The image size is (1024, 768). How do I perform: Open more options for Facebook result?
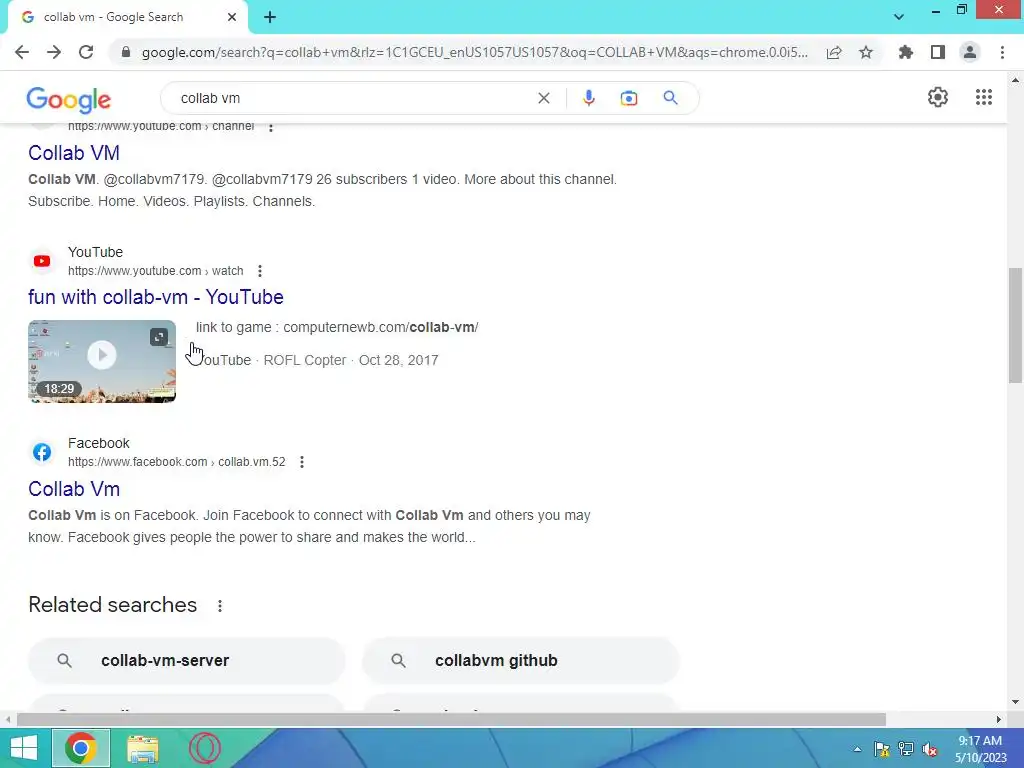point(302,462)
